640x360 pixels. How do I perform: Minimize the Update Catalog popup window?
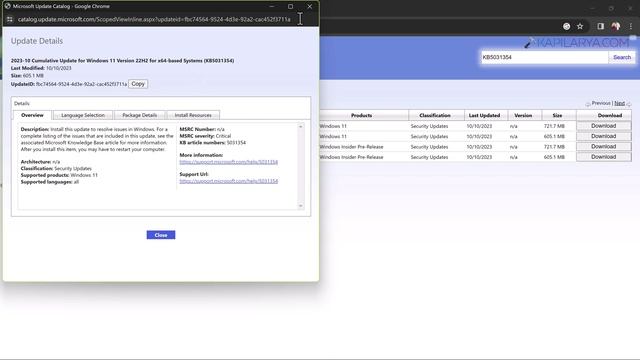pos(272,6)
